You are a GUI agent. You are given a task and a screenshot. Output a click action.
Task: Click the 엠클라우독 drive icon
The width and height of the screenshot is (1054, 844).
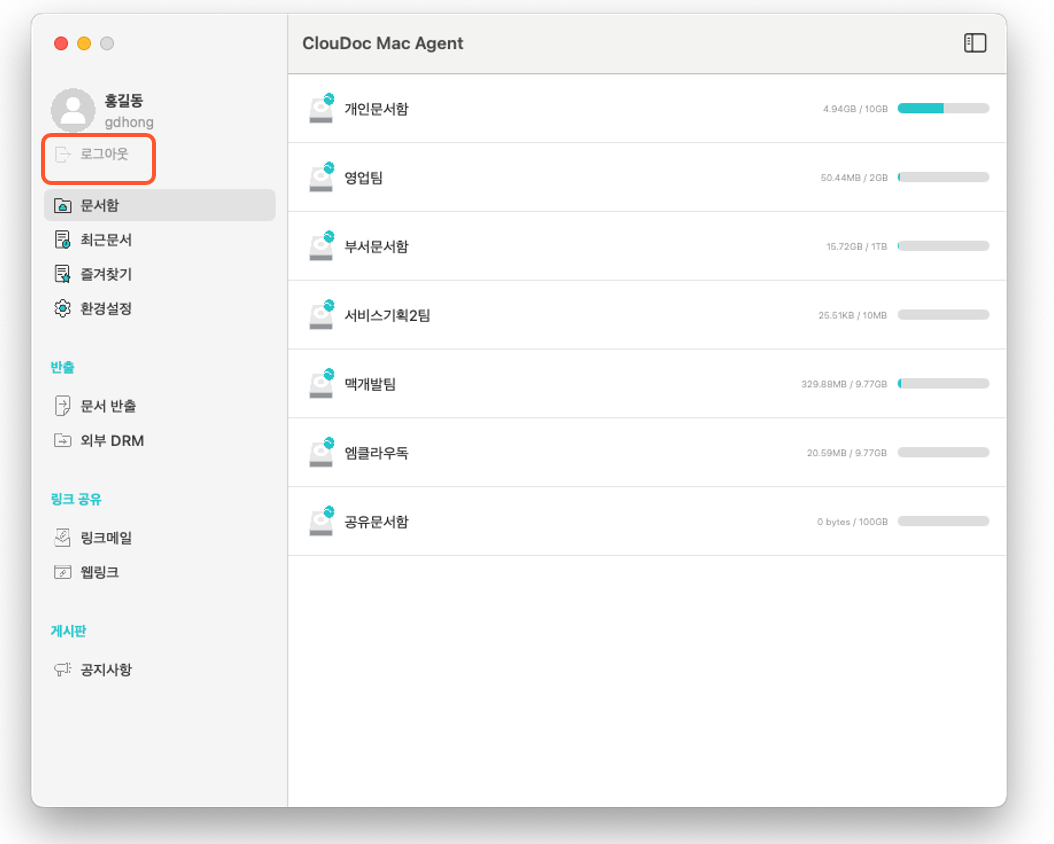tap(321, 452)
